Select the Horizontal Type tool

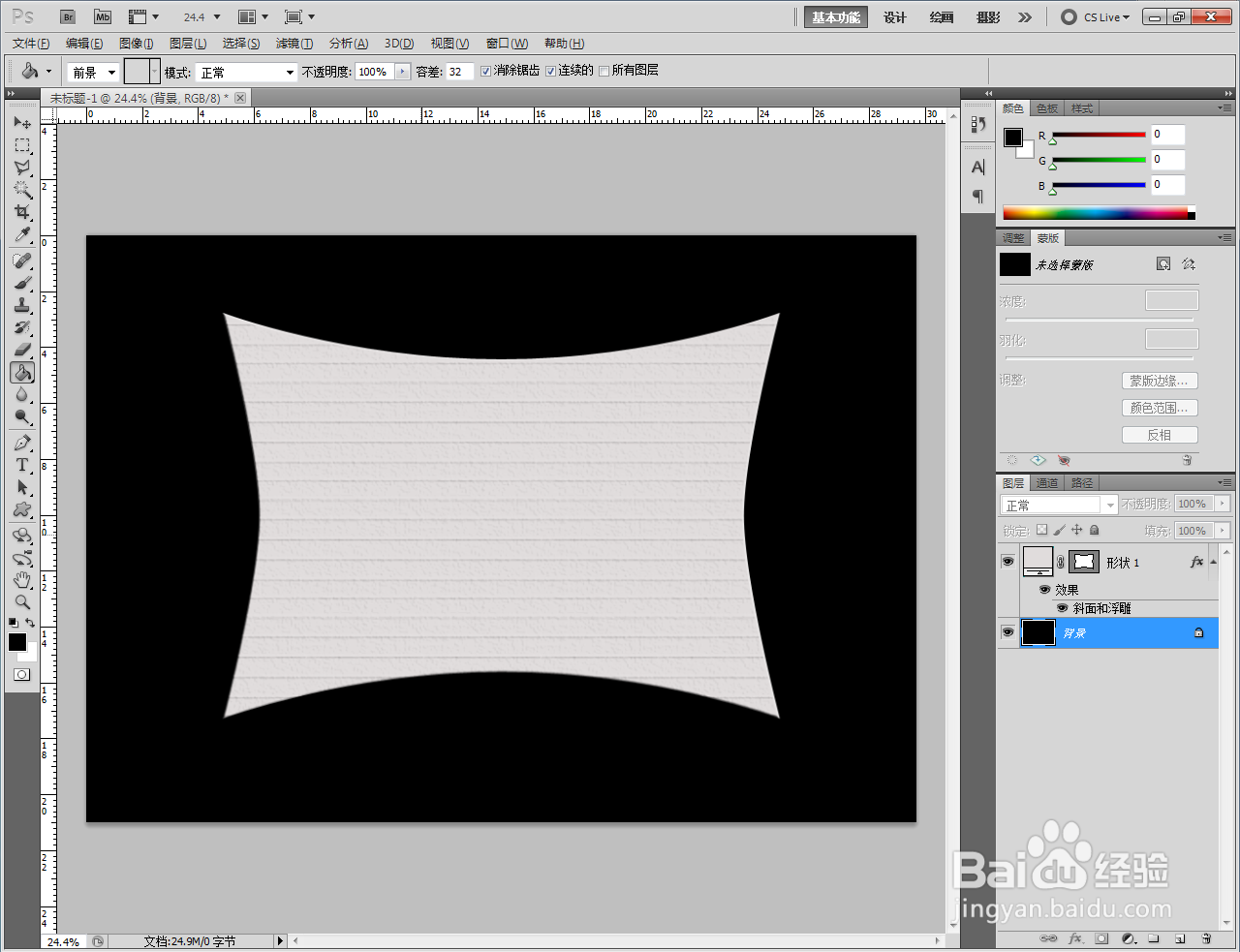pyautogui.click(x=22, y=465)
